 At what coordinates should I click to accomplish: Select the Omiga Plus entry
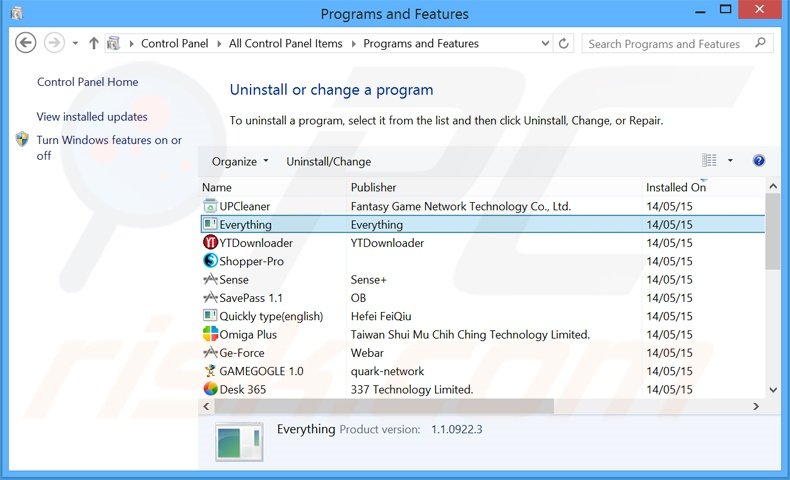pos(248,334)
